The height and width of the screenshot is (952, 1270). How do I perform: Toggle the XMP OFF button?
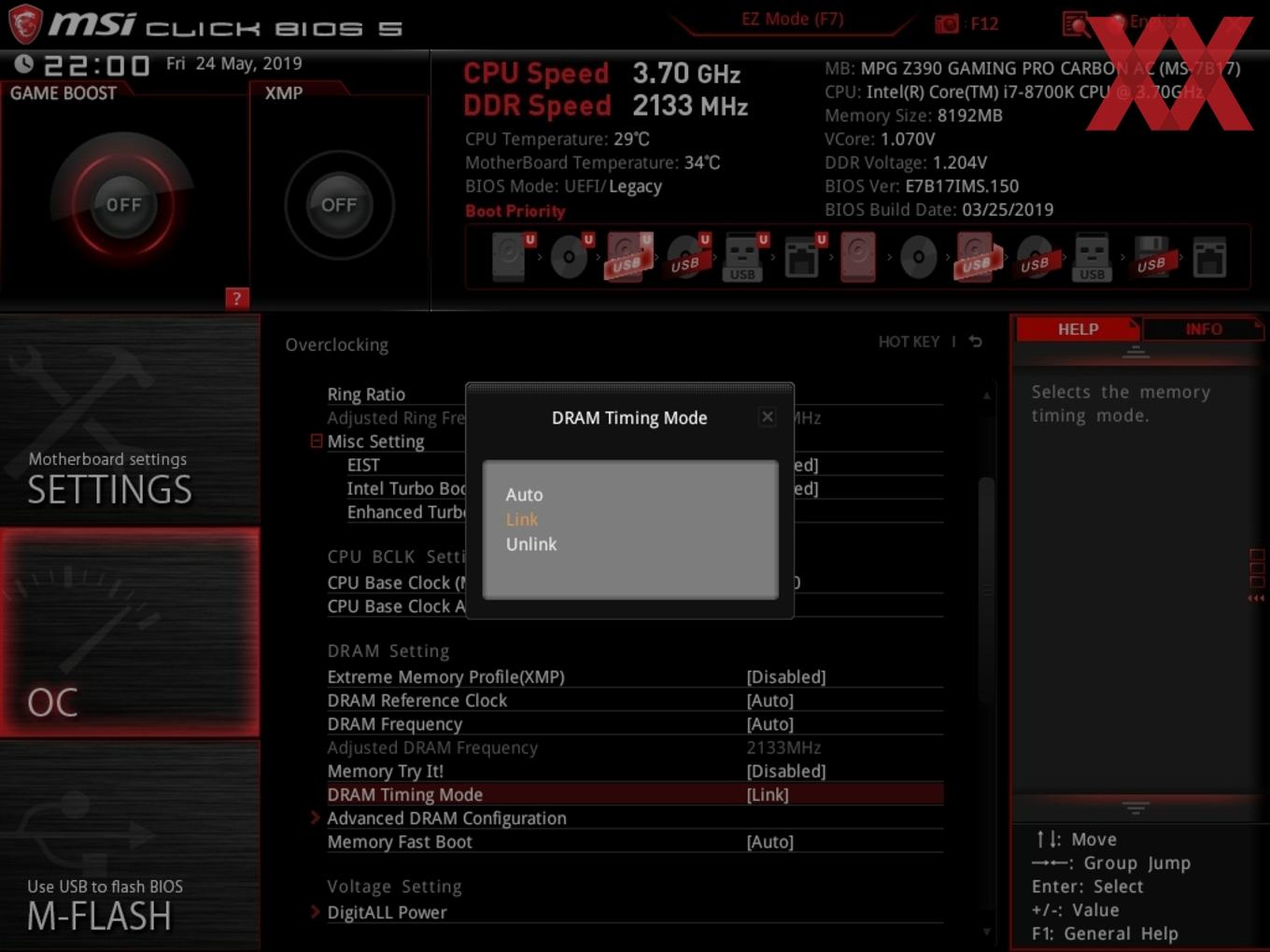point(339,204)
